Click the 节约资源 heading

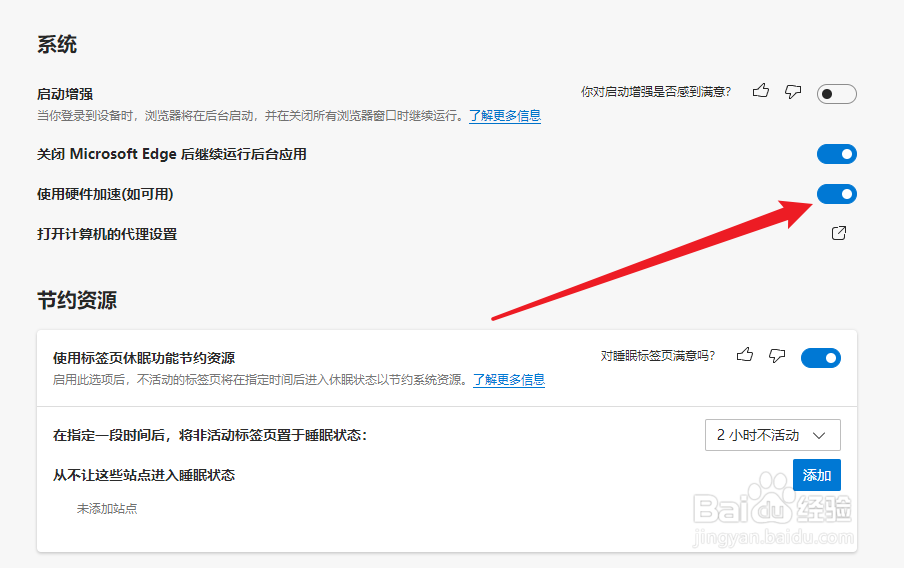pyautogui.click(x=77, y=300)
